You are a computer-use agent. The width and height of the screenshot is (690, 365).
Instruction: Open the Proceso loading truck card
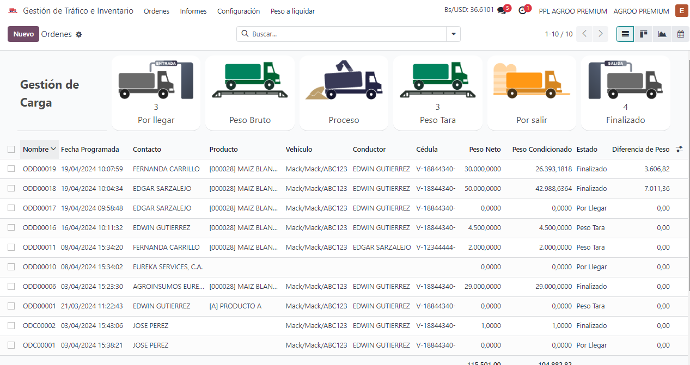344,93
